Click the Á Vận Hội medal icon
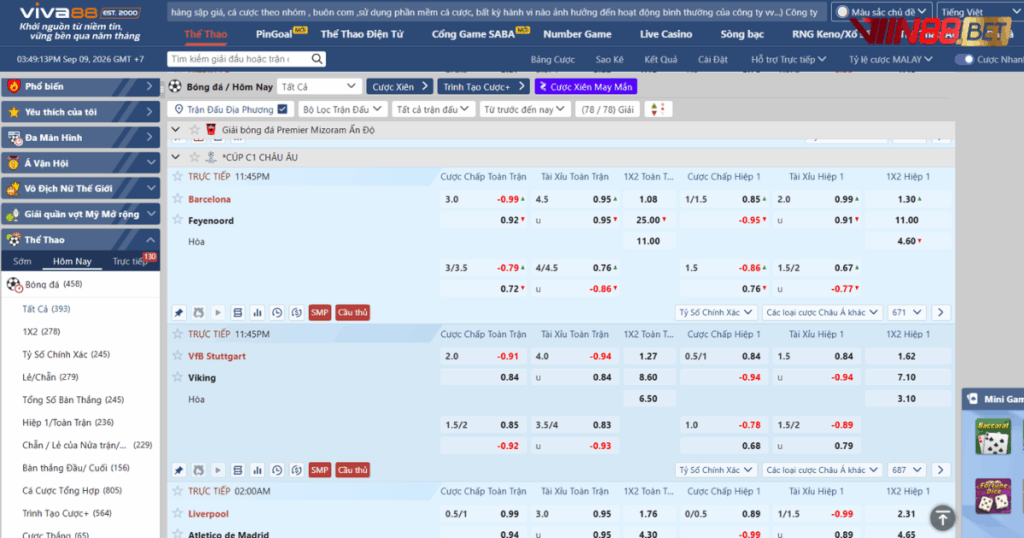Image resolution: width=1024 pixels, height=538 pixels. (14, 163)
